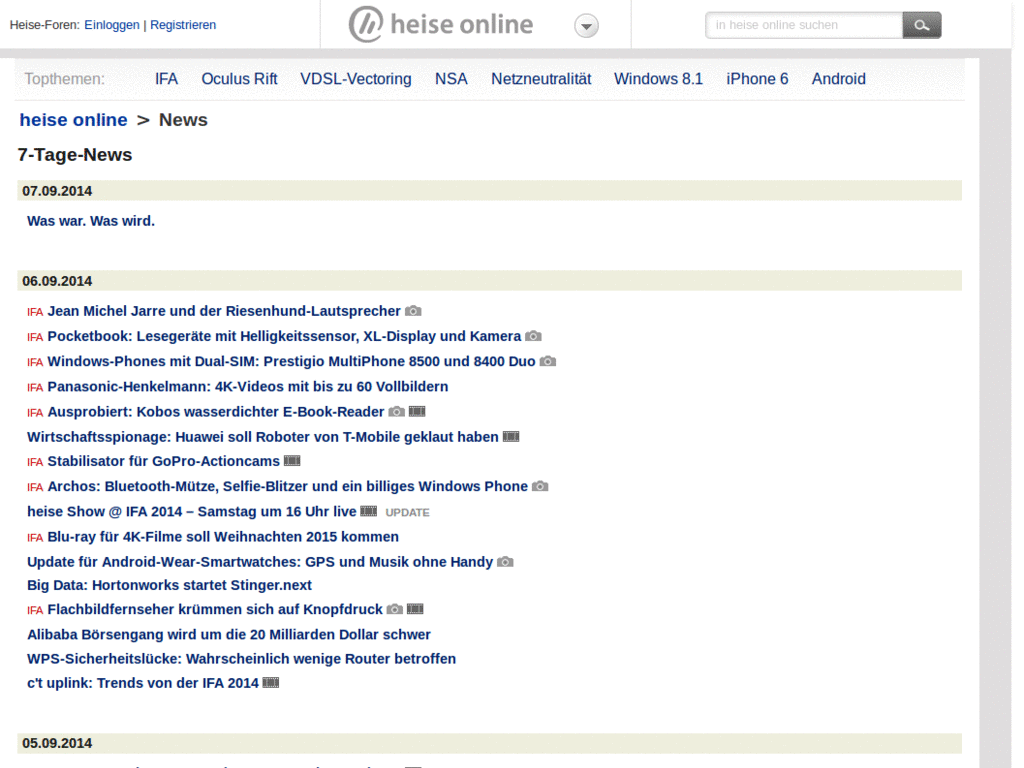Click video icon beside GoPro-Actioncams headline

coord(292,460)
